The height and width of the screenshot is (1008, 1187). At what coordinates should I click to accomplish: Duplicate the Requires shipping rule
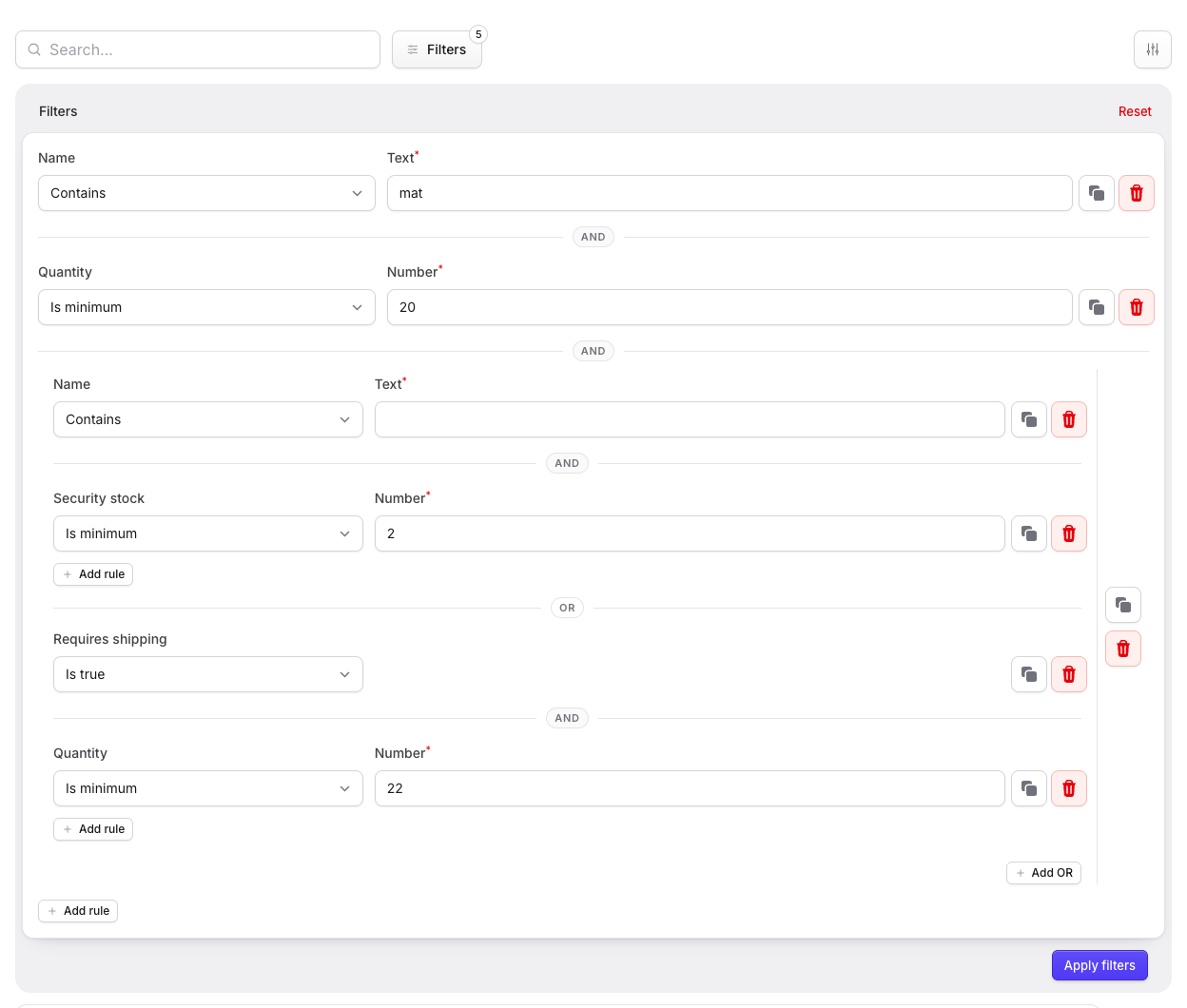[1029, 674]
